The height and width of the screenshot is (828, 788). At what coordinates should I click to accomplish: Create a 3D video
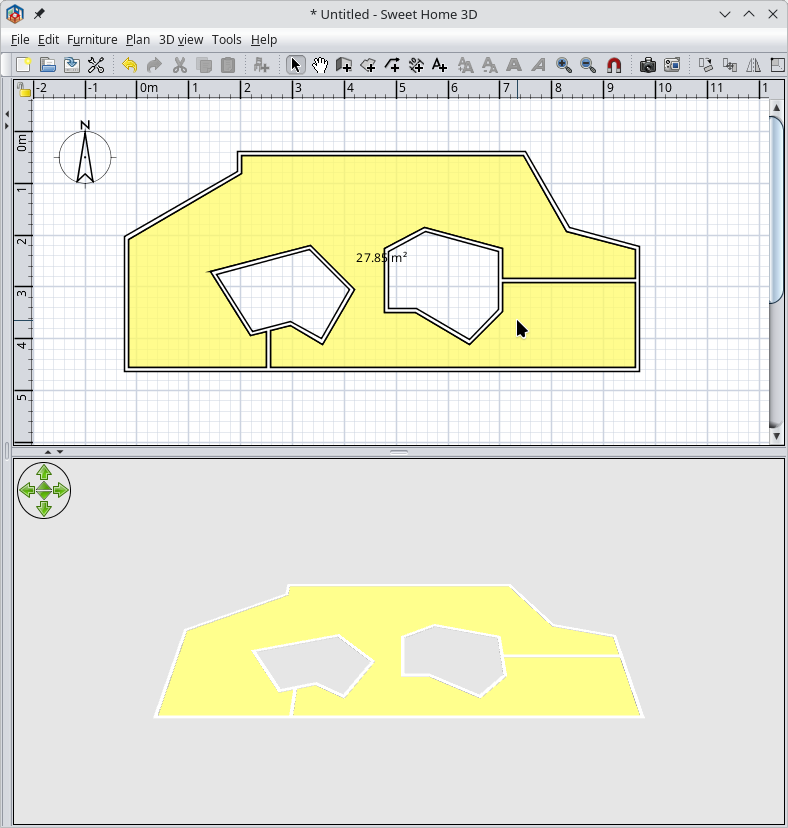pyautogui.click(x=672, y=65)
